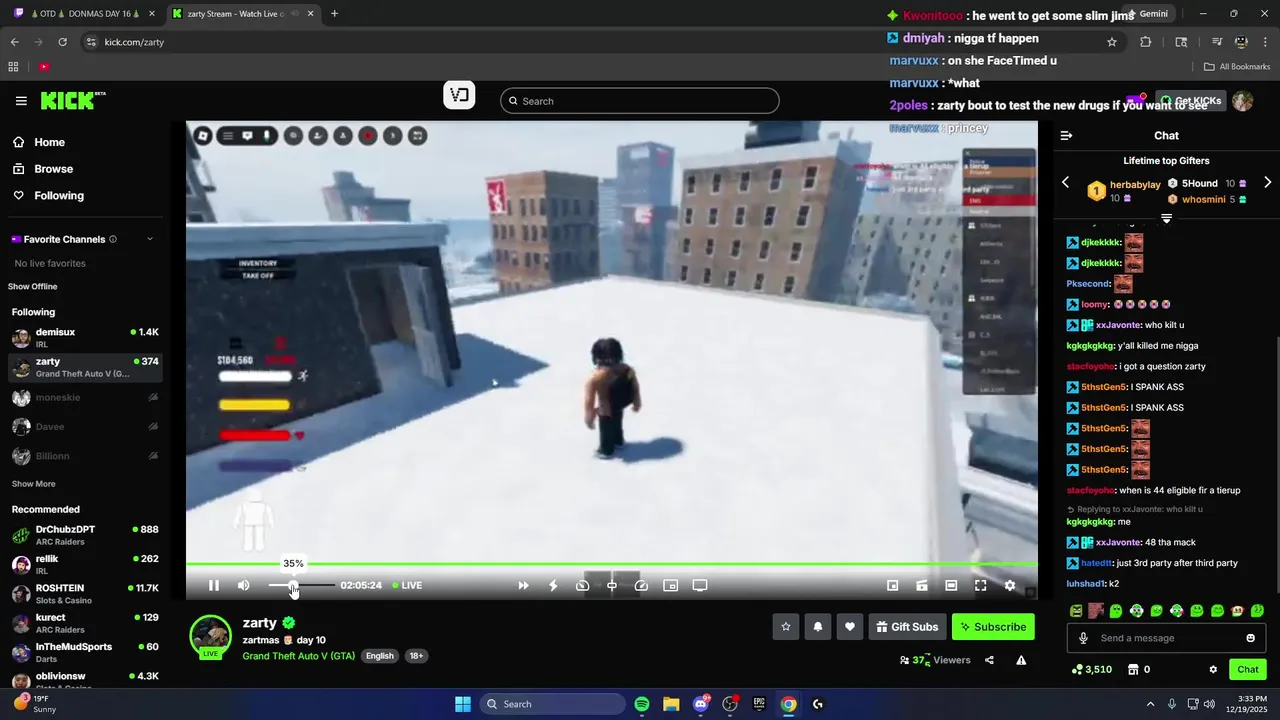Open kurect recommended channel
Viewport: 1280px width, 720px height.
pyautogui.click(x=85, y=623)
